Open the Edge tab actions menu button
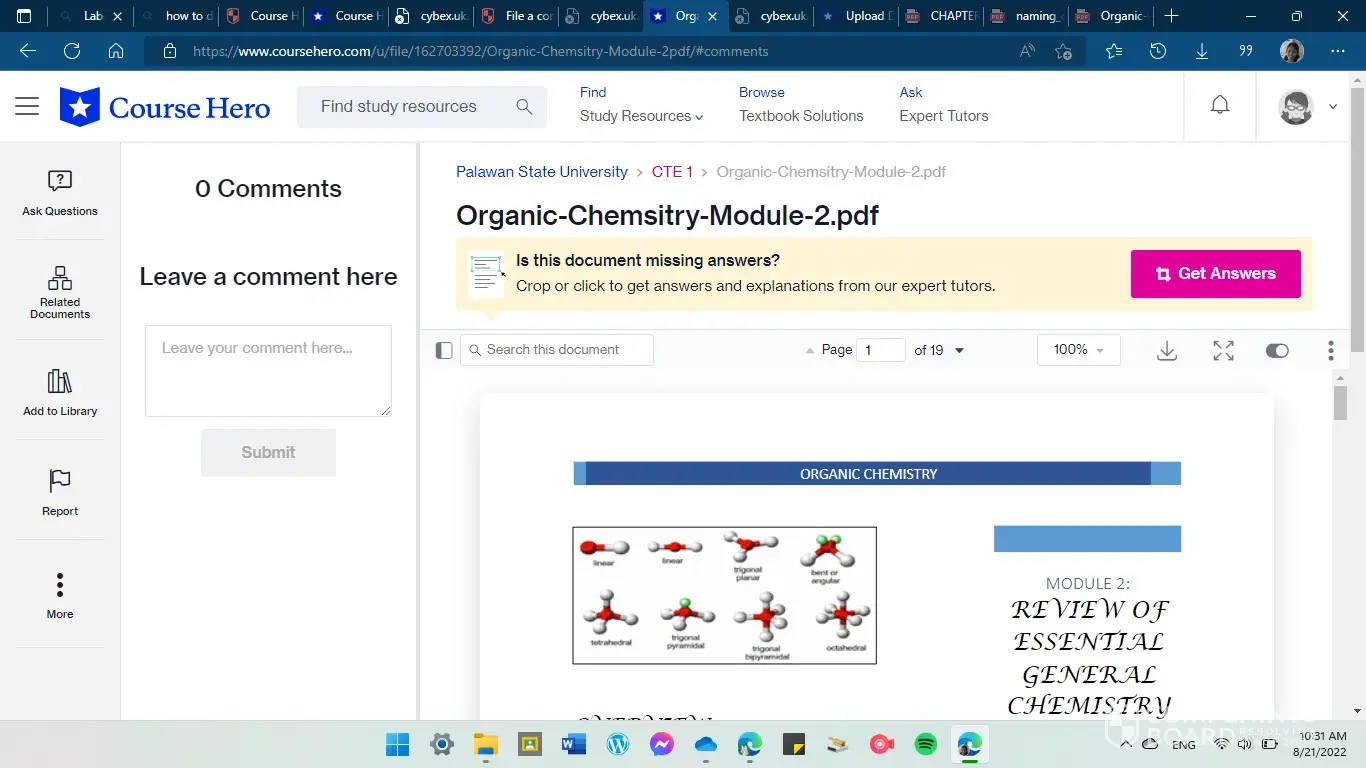This screenshot has width=1366, height=768. click(x=25, y=16)
